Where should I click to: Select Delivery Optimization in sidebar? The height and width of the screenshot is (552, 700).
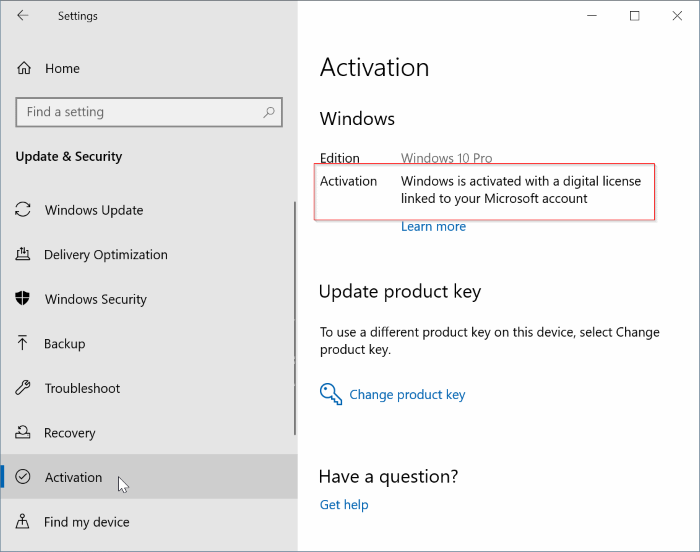point(149,255)
